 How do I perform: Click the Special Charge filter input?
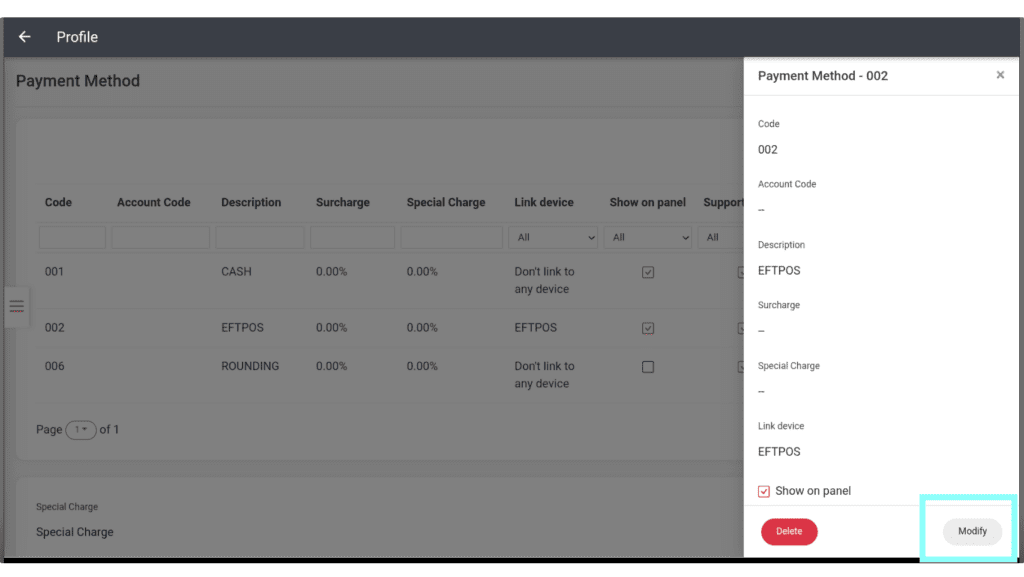click(451, 237)
